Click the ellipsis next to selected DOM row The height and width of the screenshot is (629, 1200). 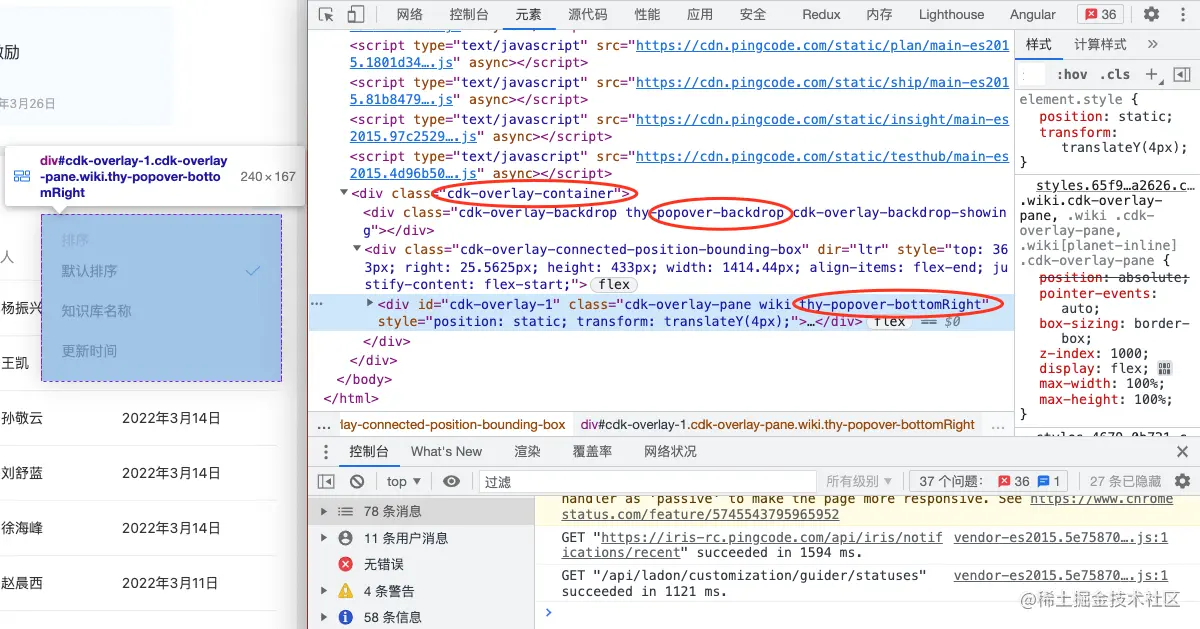(317, 303)
